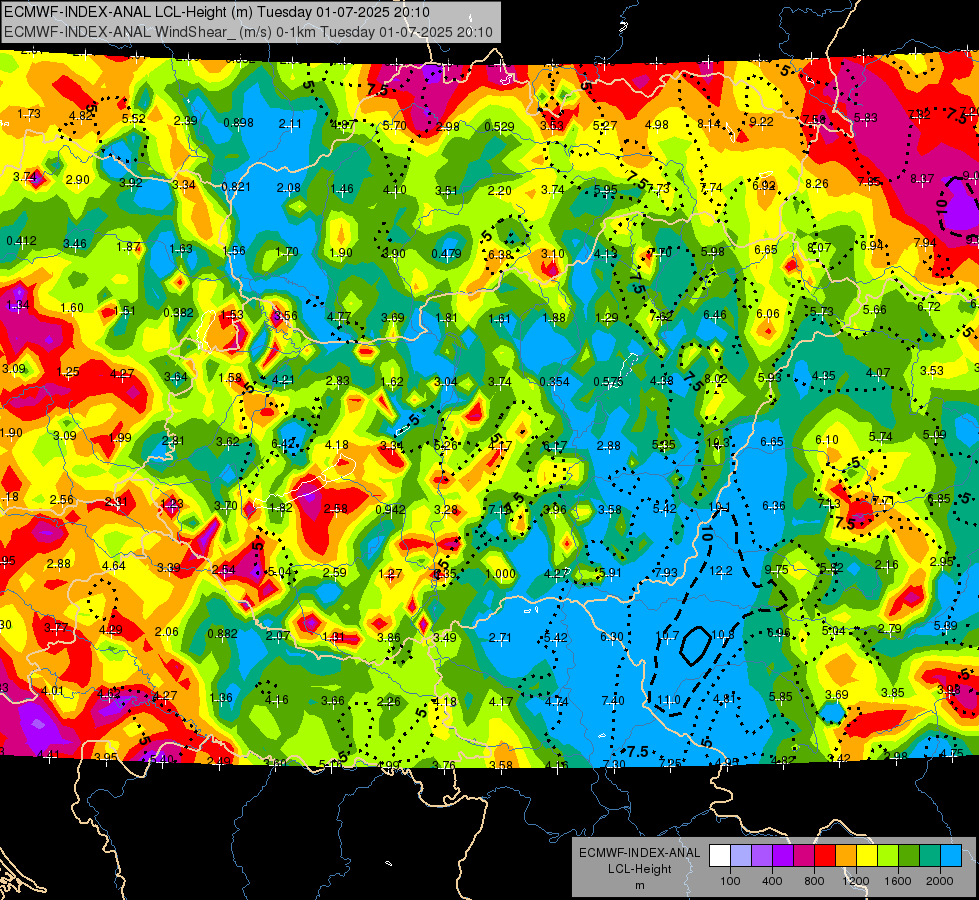Click the wind shear value 9.75
This screenshot has width=979, height=900.
click(776, 570)
